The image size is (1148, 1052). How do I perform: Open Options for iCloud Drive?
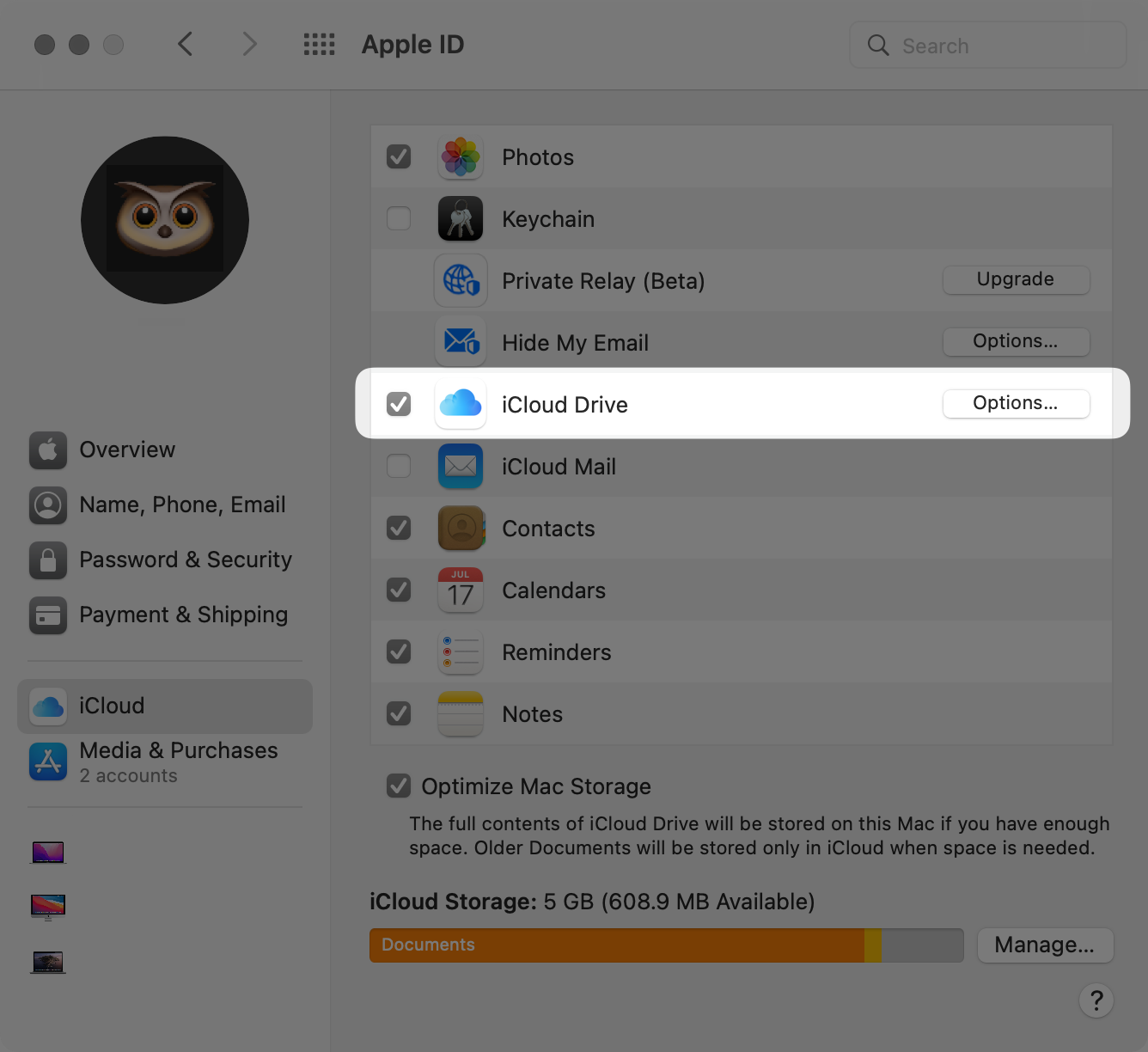coord(1017,403)
